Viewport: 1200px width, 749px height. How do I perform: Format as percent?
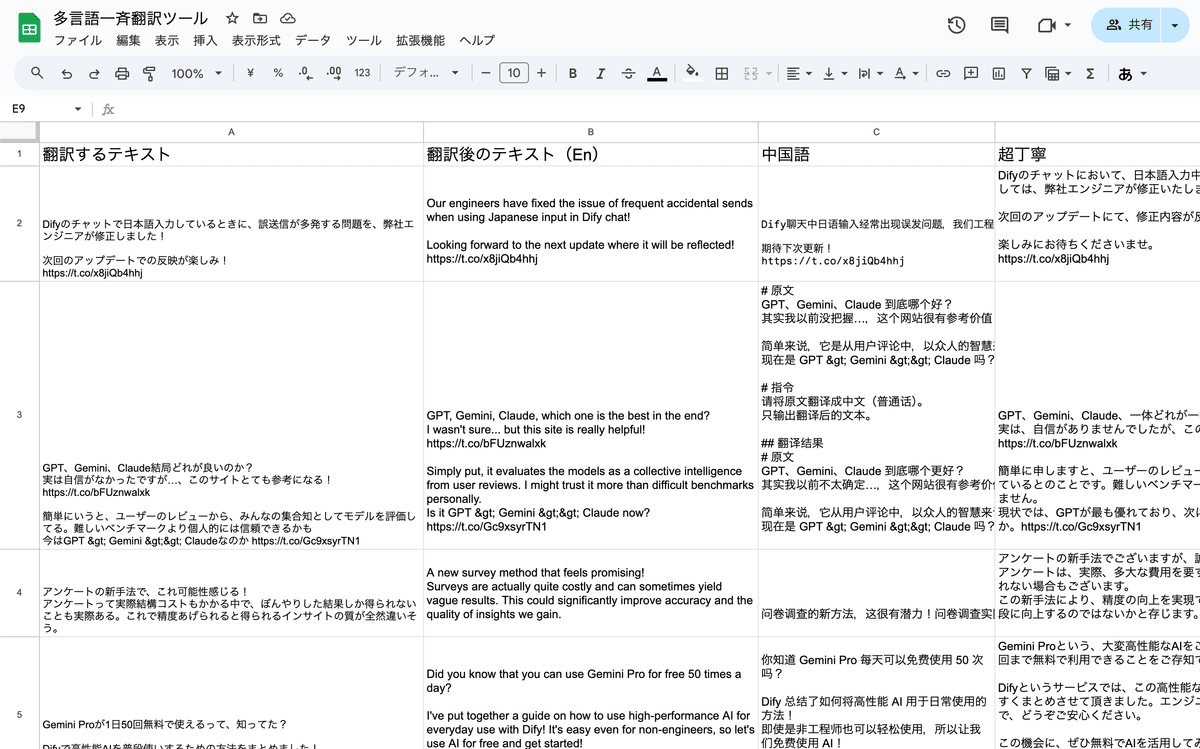point(278,73)
